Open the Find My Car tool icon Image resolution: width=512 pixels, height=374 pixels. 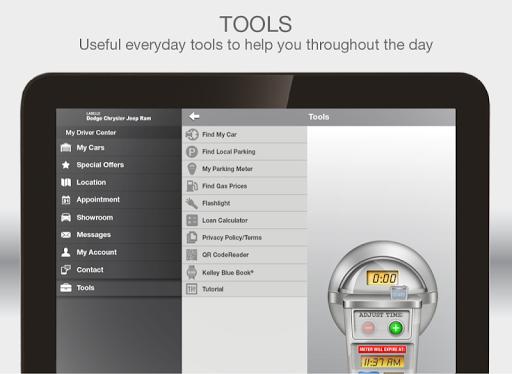click(x=192, y=134)
